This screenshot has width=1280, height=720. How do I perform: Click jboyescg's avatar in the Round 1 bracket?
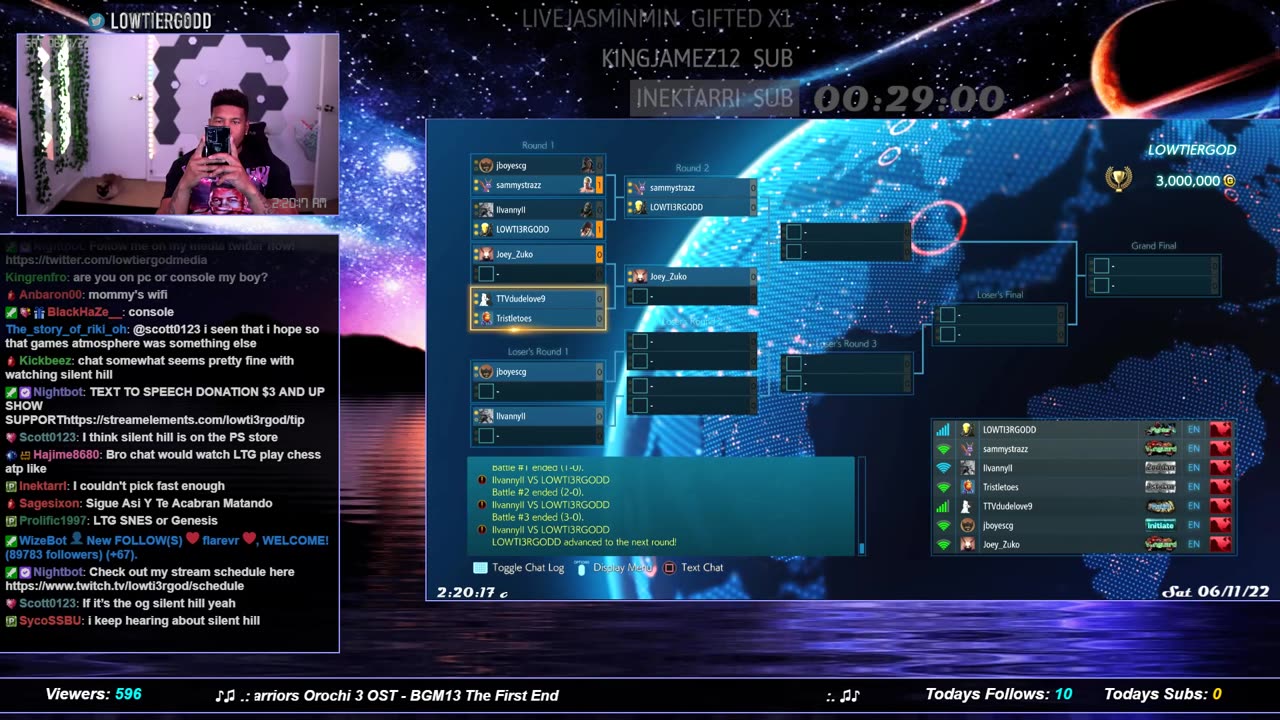tap(485, 166)
